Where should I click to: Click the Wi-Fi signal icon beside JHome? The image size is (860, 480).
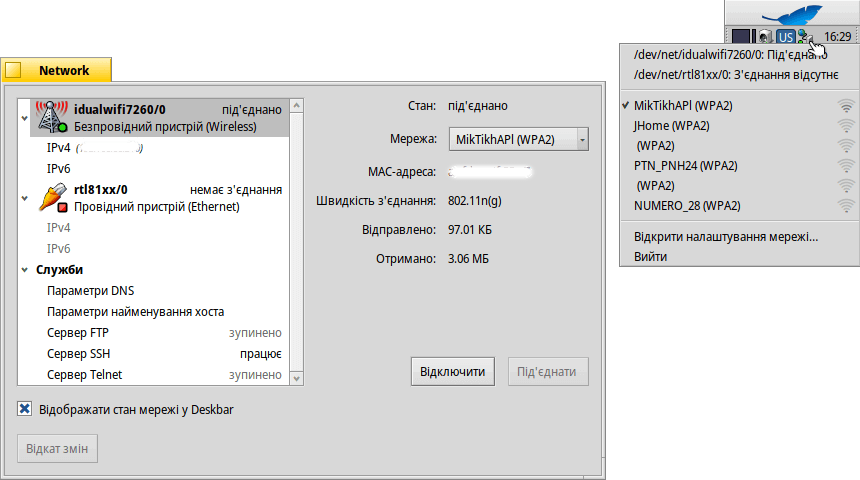(846, 126)
